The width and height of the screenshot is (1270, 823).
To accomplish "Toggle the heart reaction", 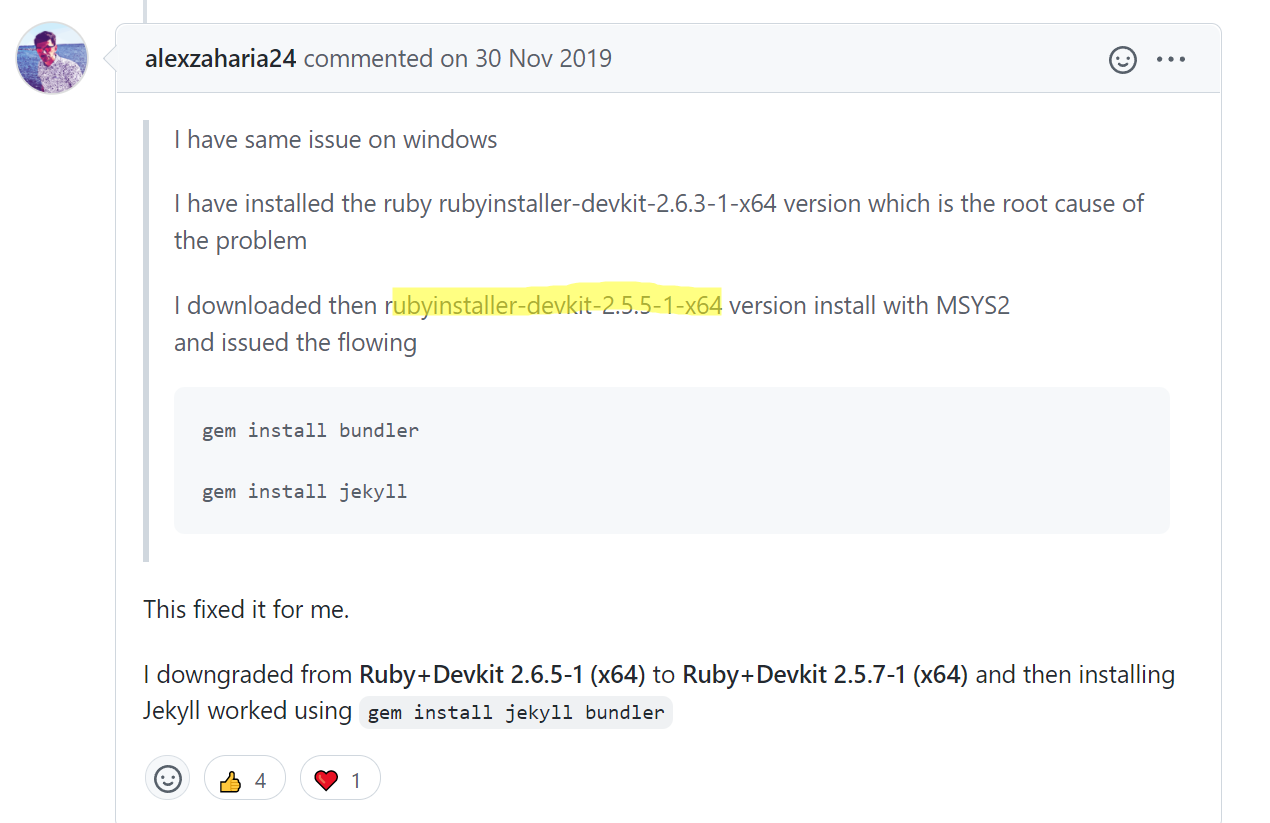I will pos(340,779).
